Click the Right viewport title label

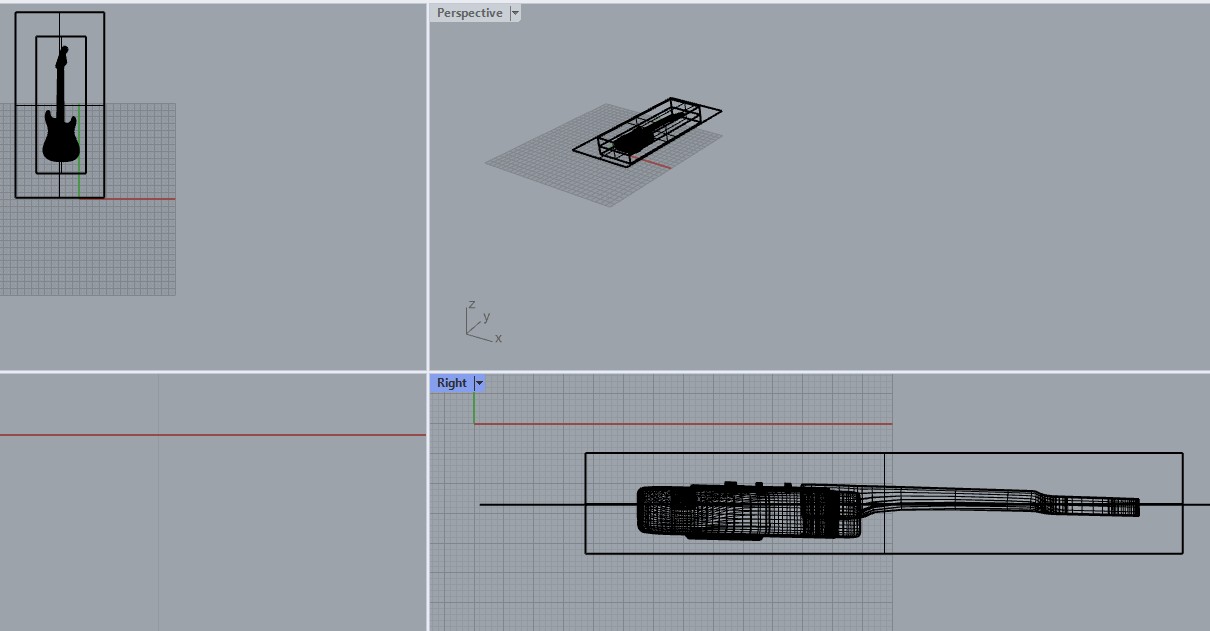[451, 383]
